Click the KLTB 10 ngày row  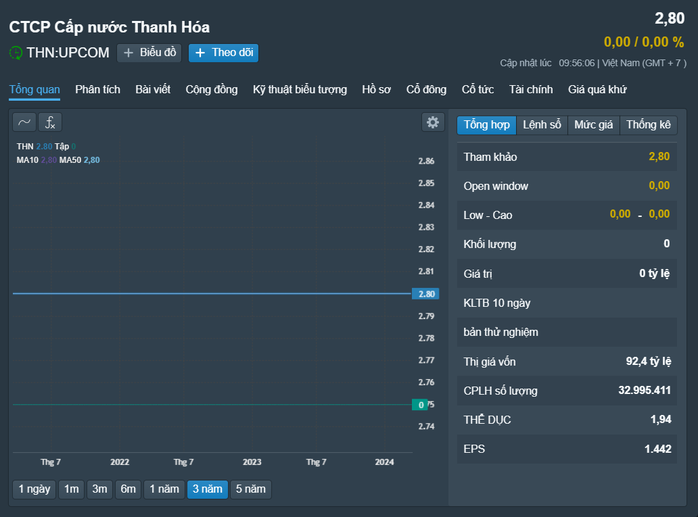click(x=567, y=303)
